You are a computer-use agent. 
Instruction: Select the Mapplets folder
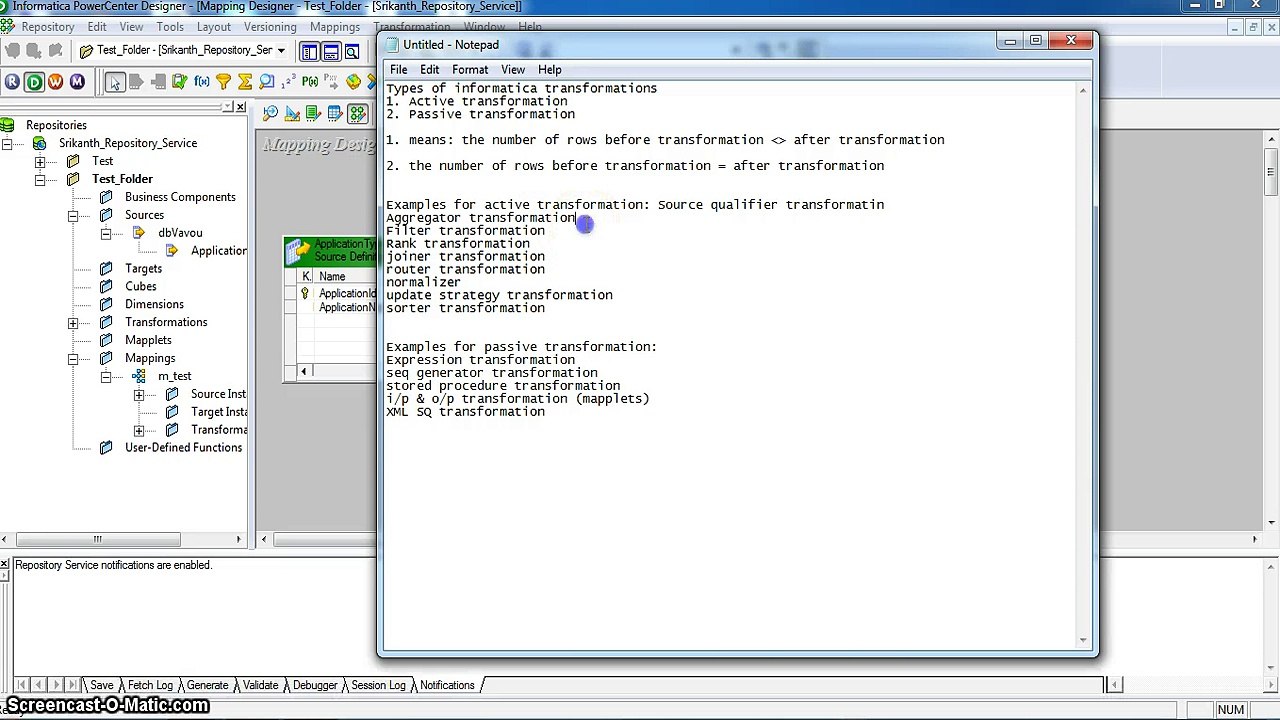148,340
